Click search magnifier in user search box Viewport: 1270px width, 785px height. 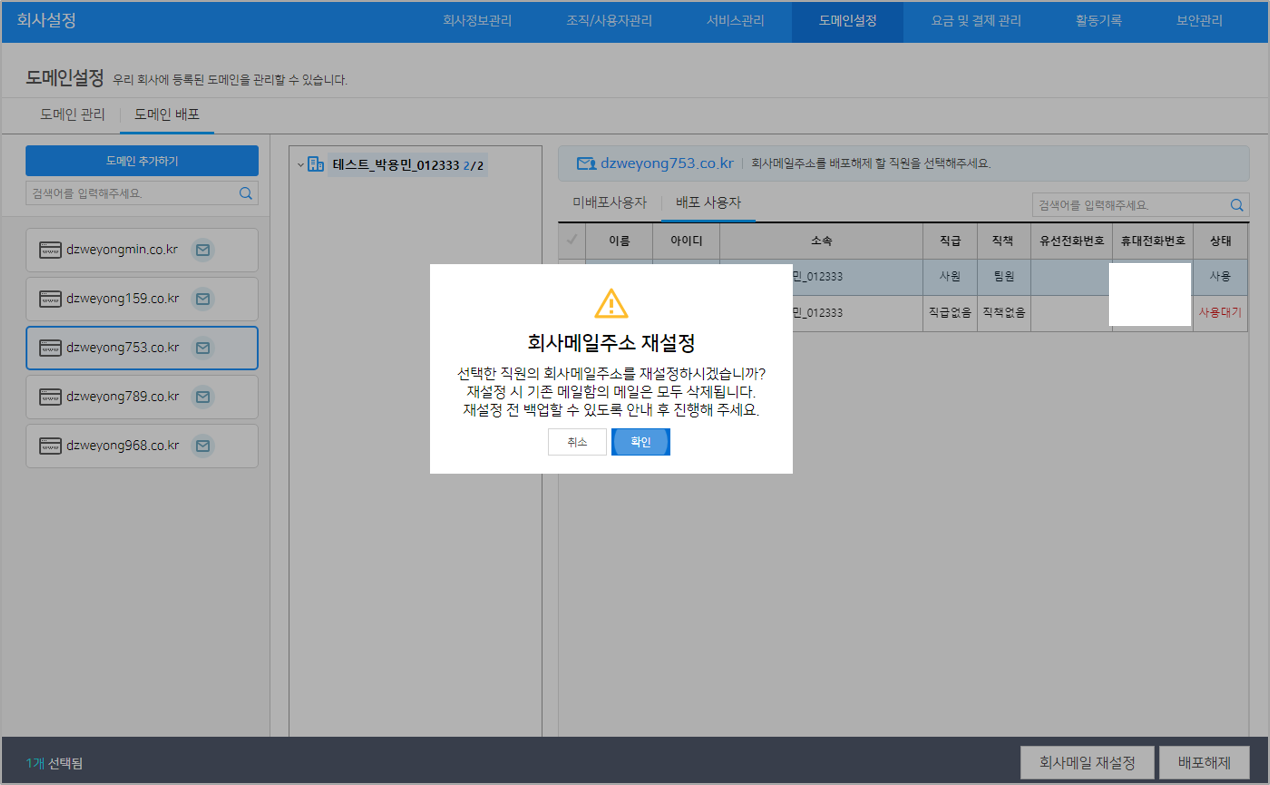point(1237,206)
